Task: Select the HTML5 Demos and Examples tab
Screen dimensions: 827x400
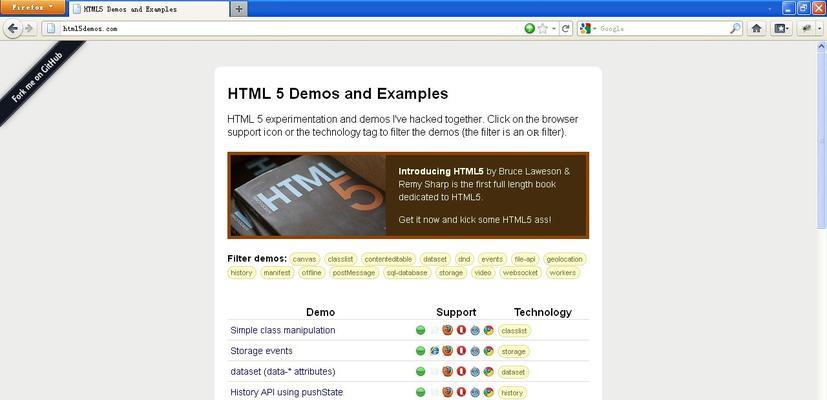Action: (x=149, y=9)
